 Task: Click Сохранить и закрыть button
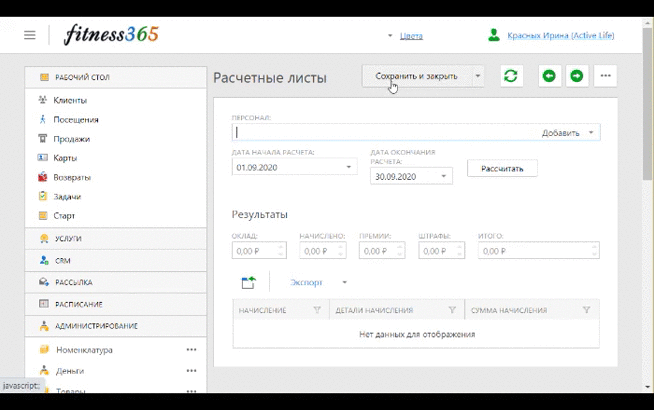417,76
